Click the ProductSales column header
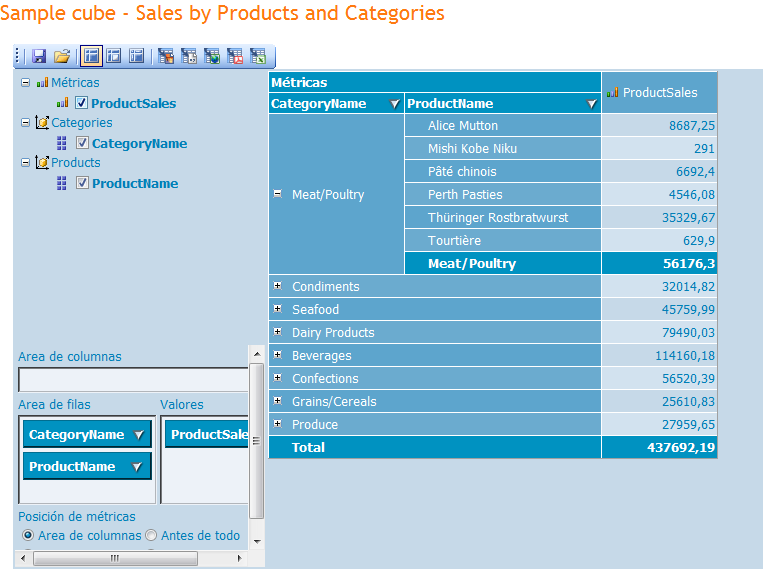The image size is (772, 570). (x=659, y=93)
